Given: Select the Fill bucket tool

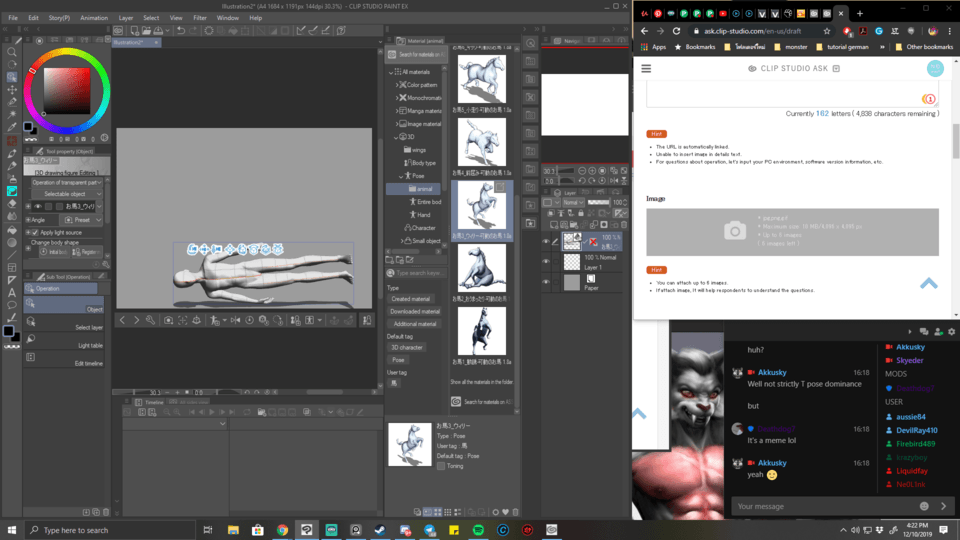Looking at the screenshot, I should [x=12, y=230].
